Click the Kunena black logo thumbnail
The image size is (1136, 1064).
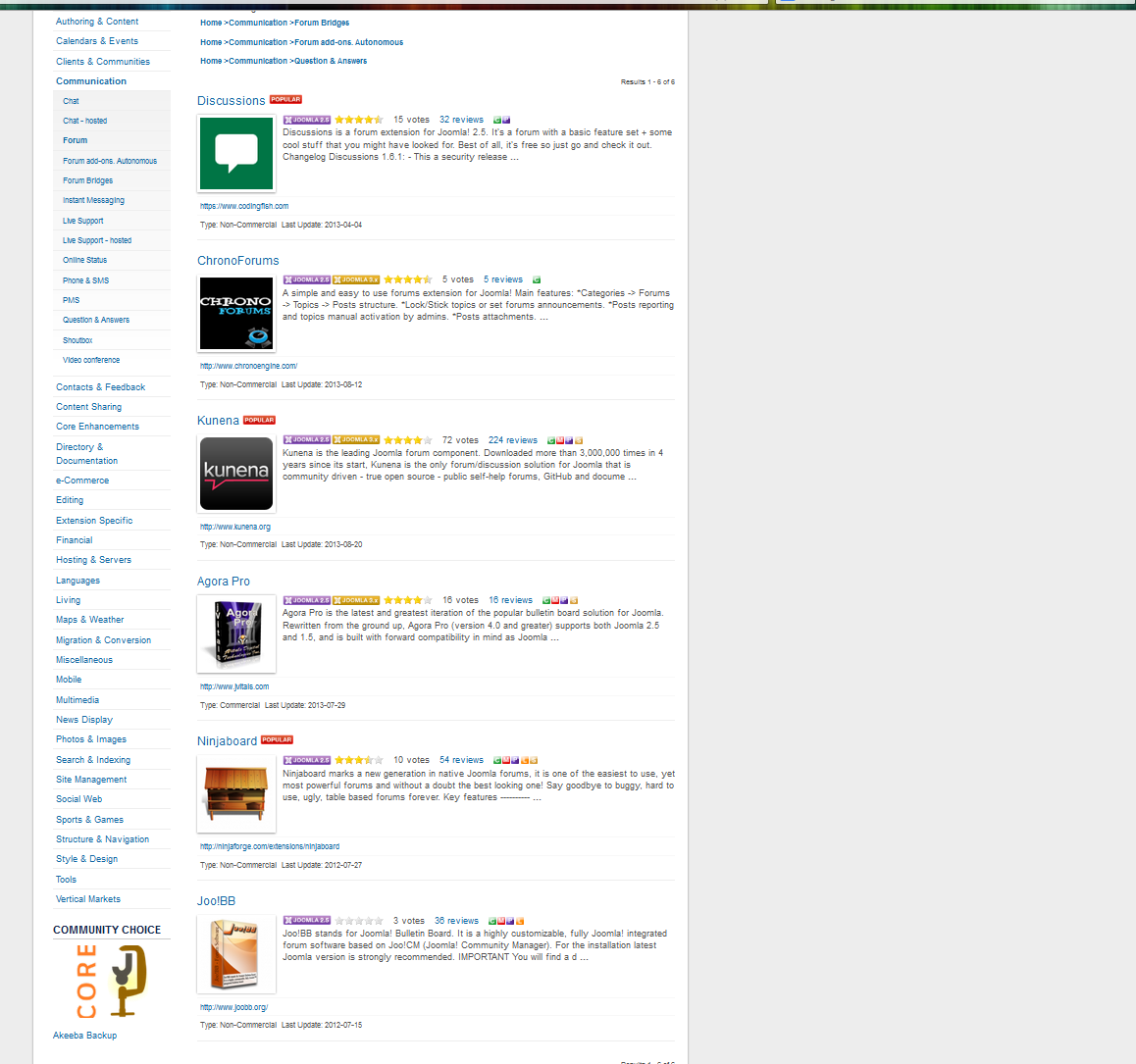coord(236,474)
